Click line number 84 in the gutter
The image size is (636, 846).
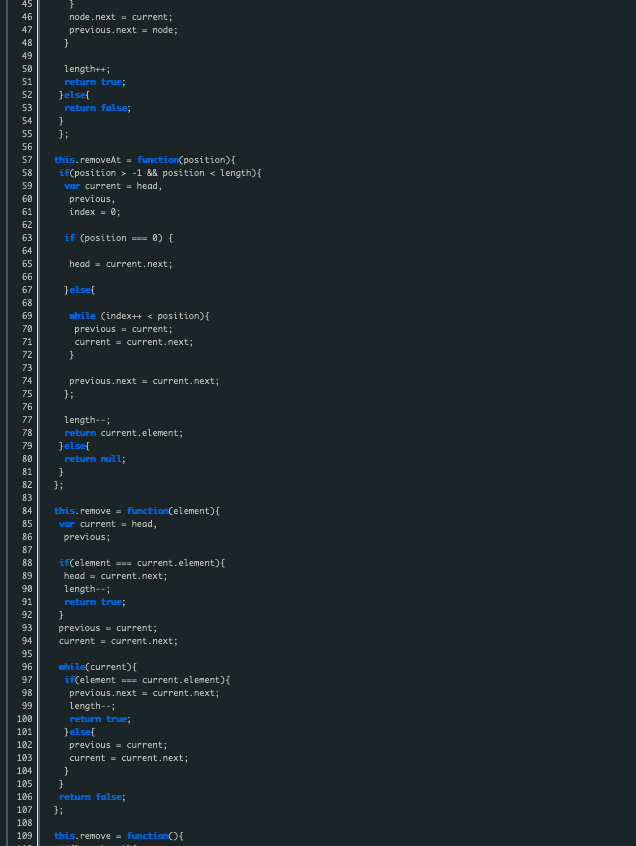coord(27,511)
